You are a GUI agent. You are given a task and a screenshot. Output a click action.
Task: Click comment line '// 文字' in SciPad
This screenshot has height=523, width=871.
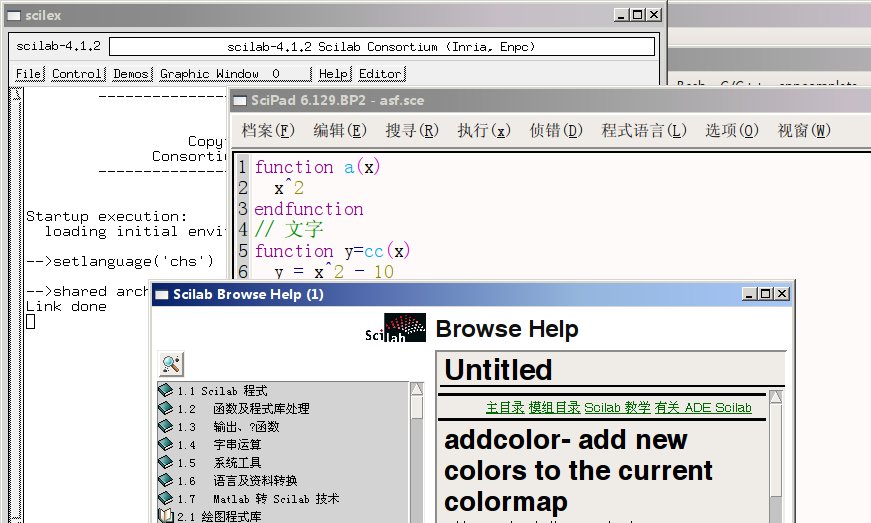(289, 229)
